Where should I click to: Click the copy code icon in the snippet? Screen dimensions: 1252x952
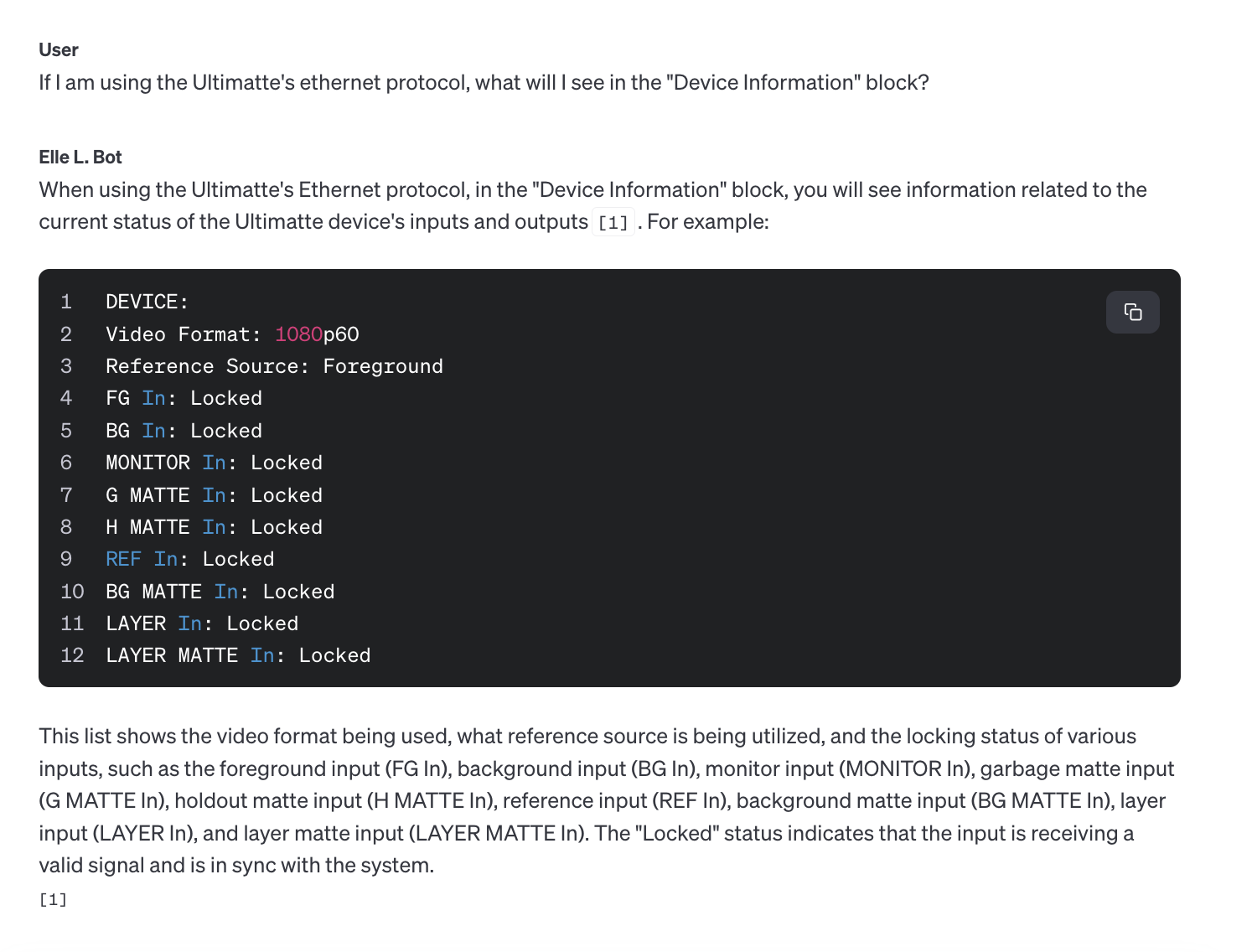point(1133,312)
